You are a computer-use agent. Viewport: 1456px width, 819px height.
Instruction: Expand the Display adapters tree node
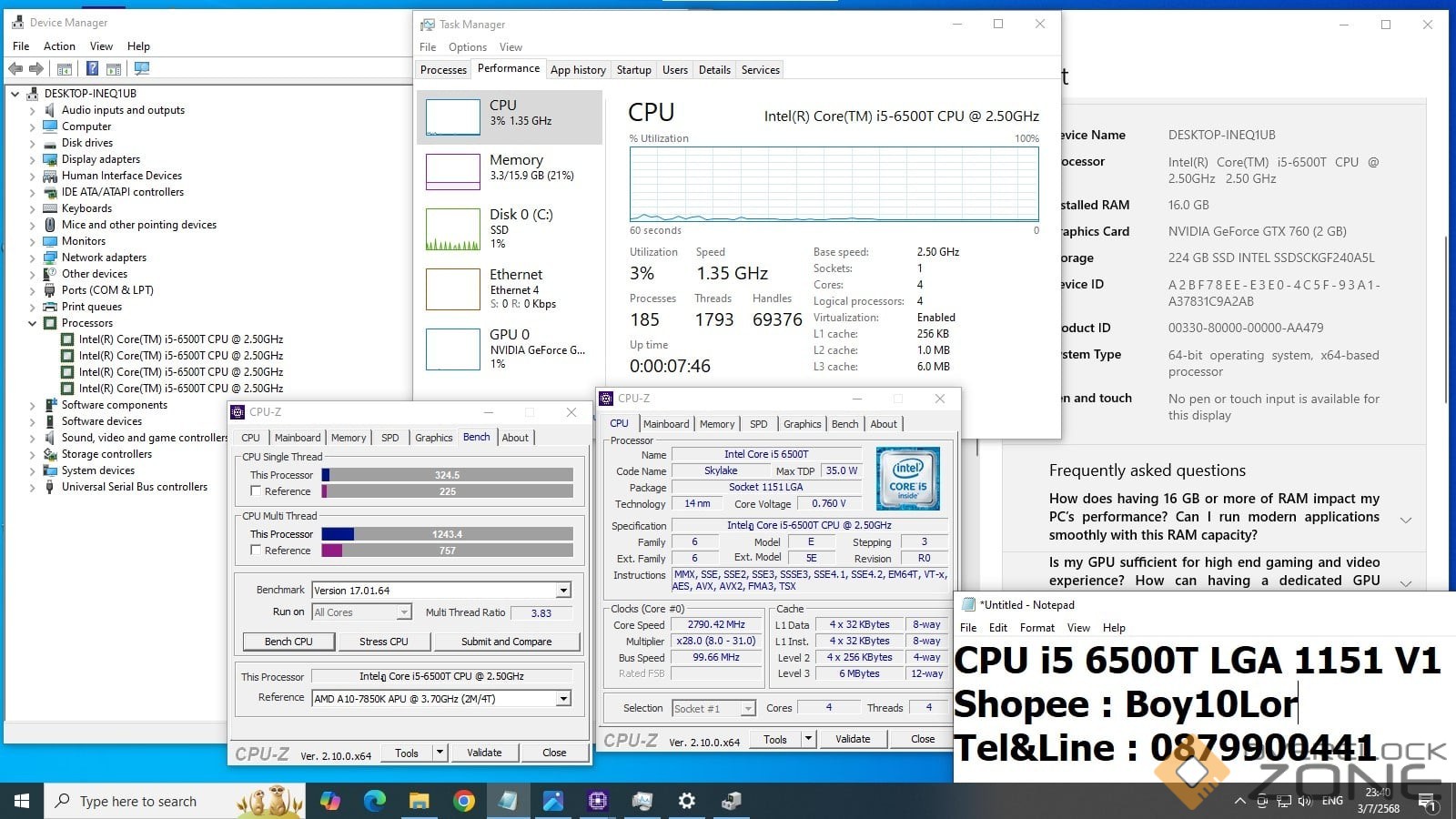[33, 159]
